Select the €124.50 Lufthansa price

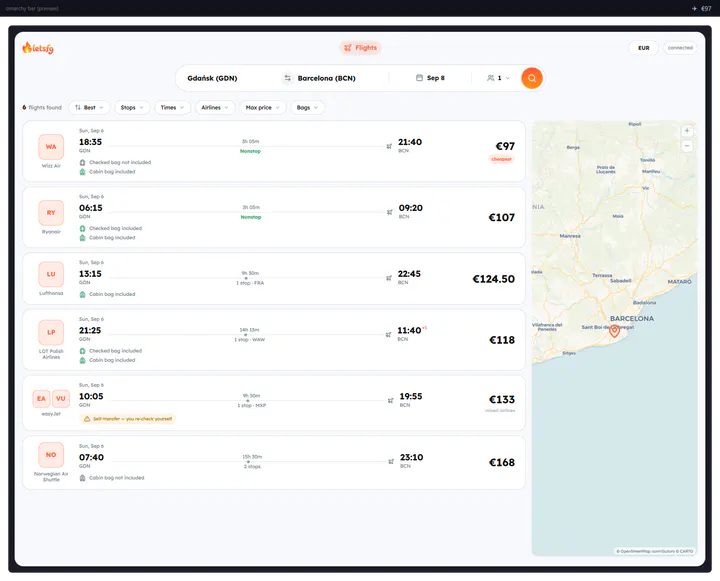(494, 279)
